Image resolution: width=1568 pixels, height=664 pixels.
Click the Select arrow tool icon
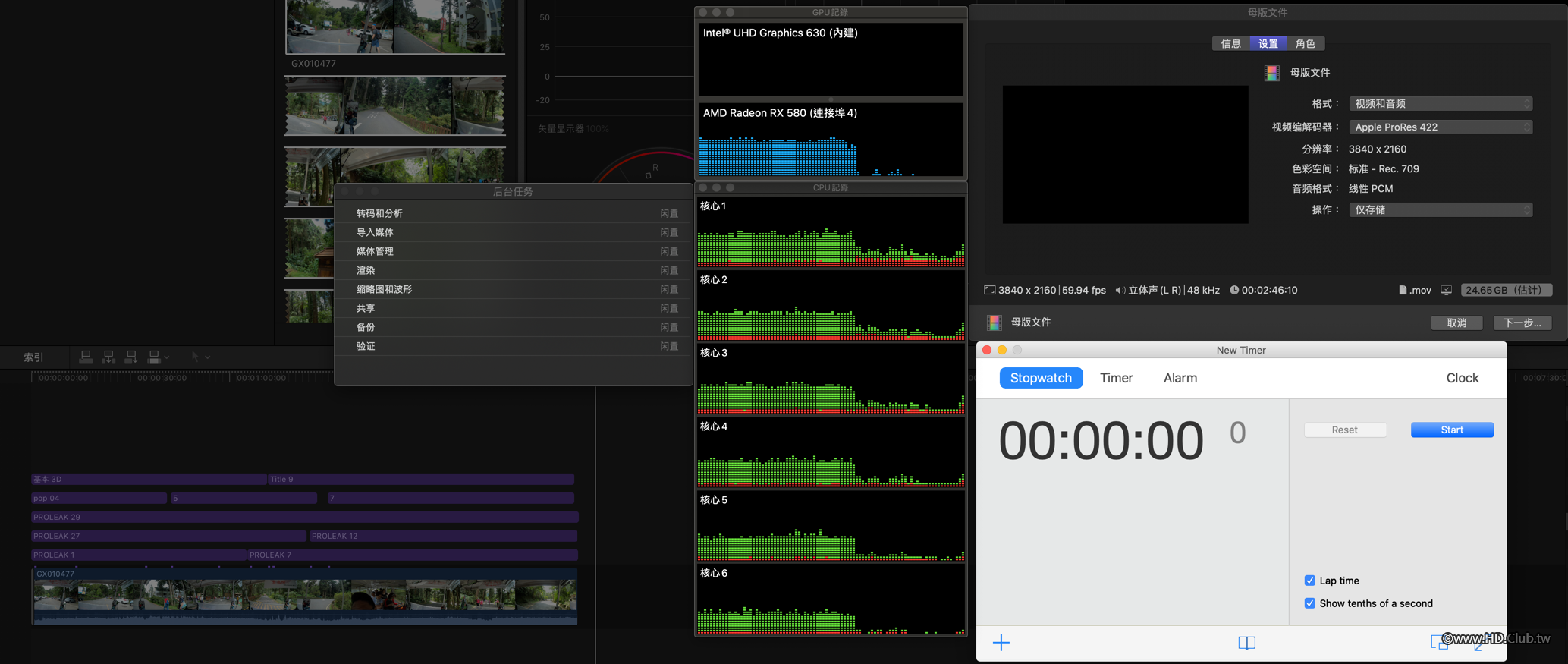[x=195, y=357]
